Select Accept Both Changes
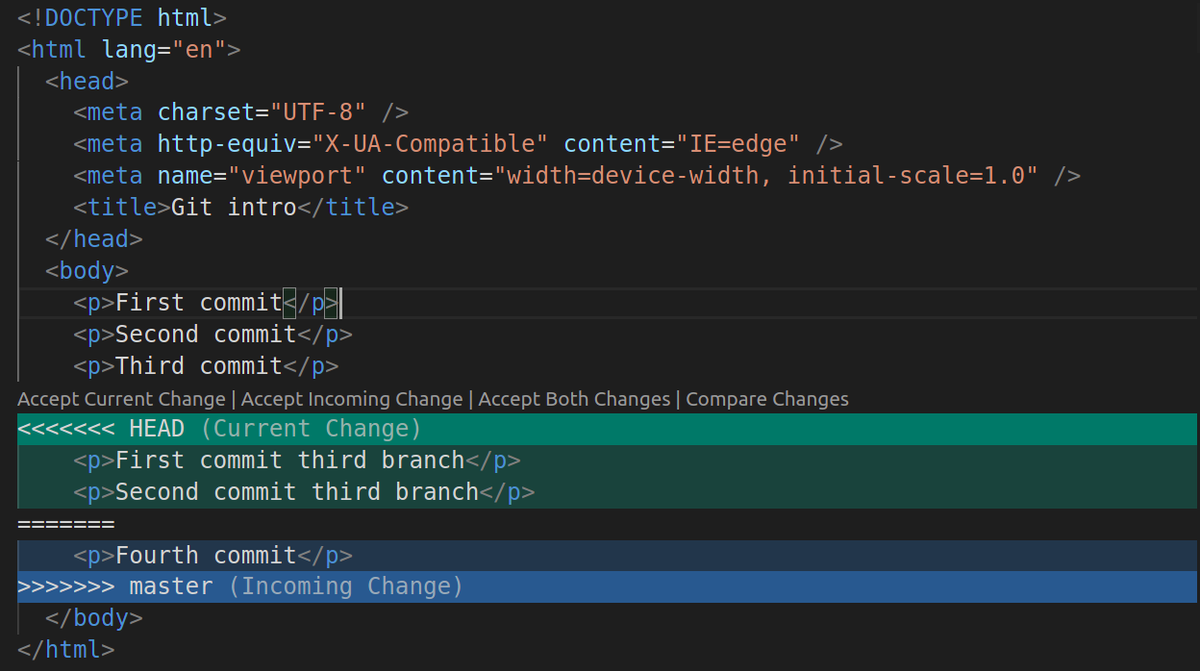This screenshot has width=1200, height=671. point(574,398)
